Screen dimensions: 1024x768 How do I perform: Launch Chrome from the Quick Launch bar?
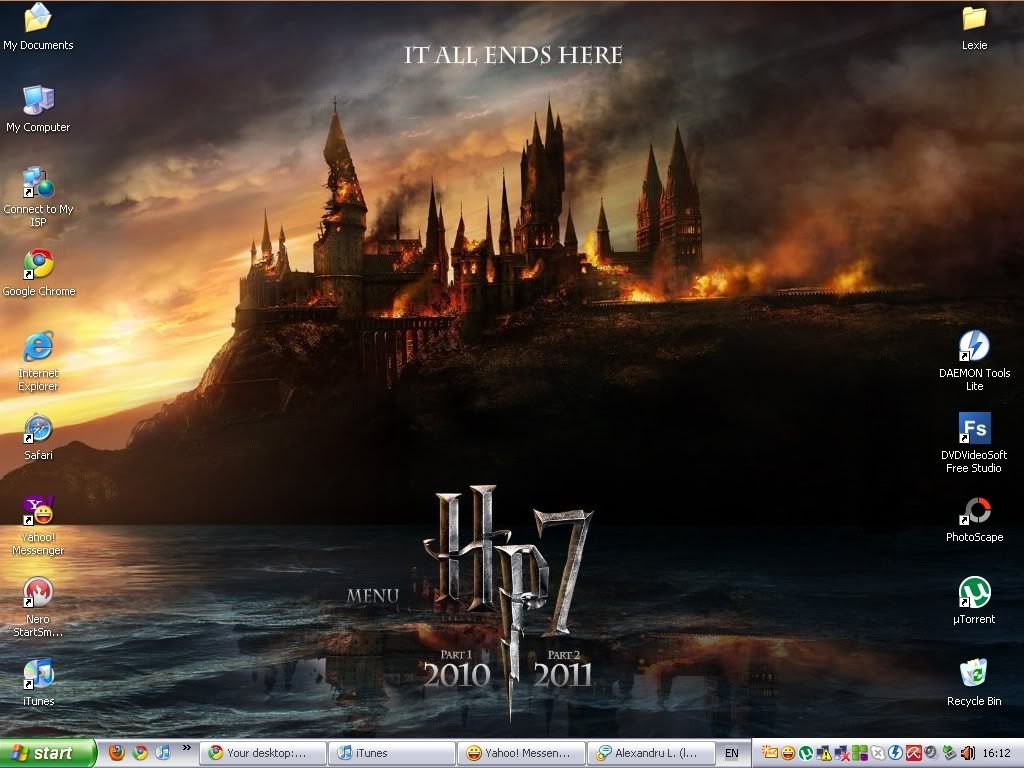click(x=140, y=753)
